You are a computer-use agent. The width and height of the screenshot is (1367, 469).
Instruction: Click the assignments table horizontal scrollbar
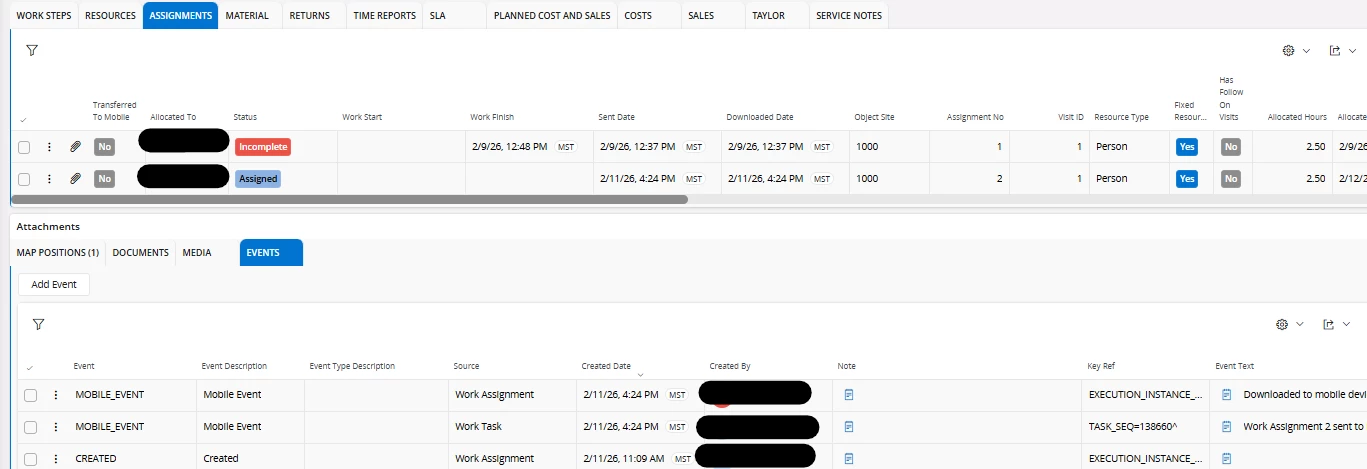pos(350,199)
